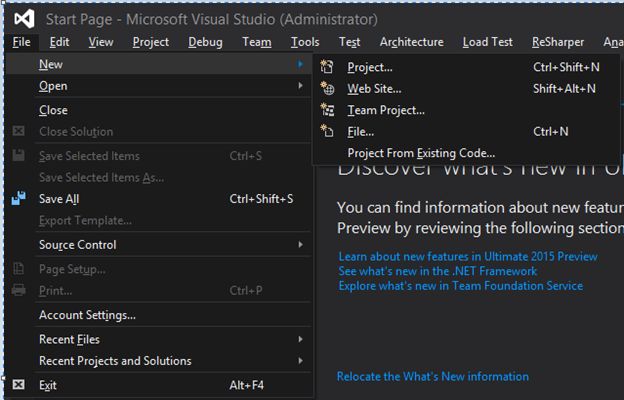
Task: Click the New Web Site globe icon
Action: pos(327,89)
